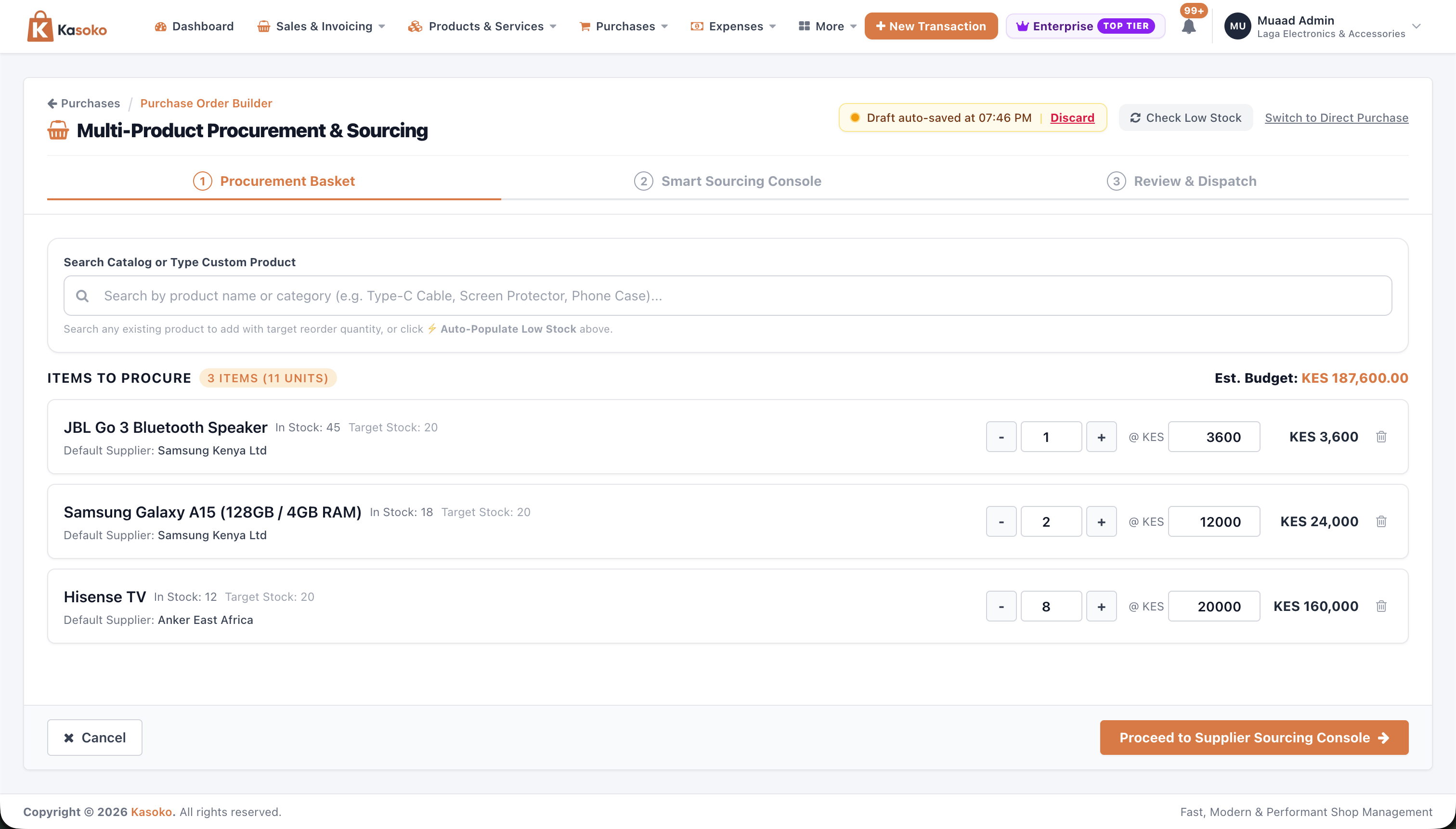Open the notifications bell

click(1188, 27)
